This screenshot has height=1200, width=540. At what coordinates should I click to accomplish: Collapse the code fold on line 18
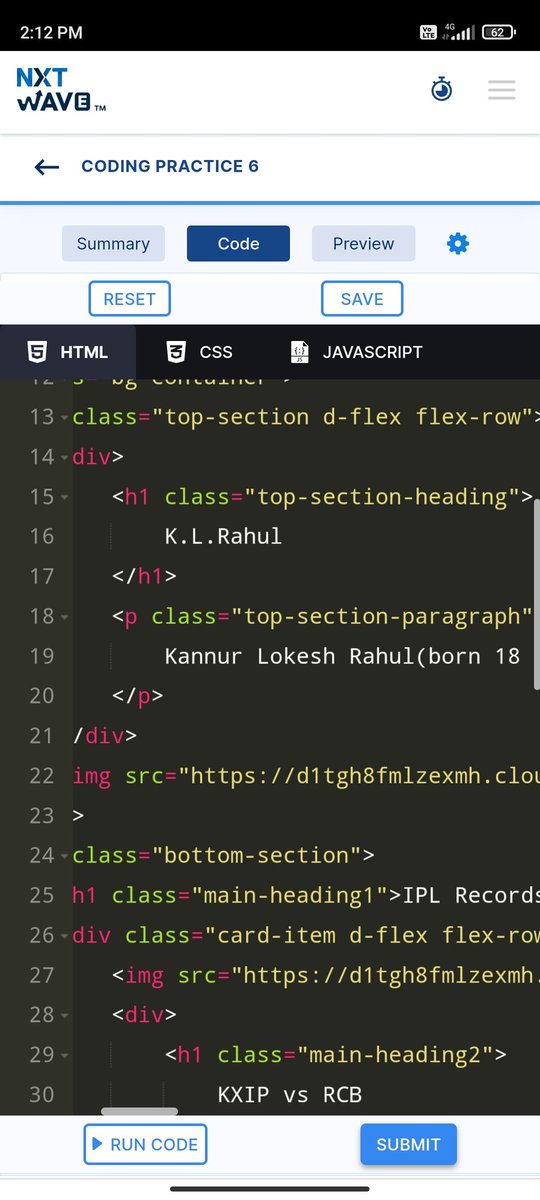65,617
